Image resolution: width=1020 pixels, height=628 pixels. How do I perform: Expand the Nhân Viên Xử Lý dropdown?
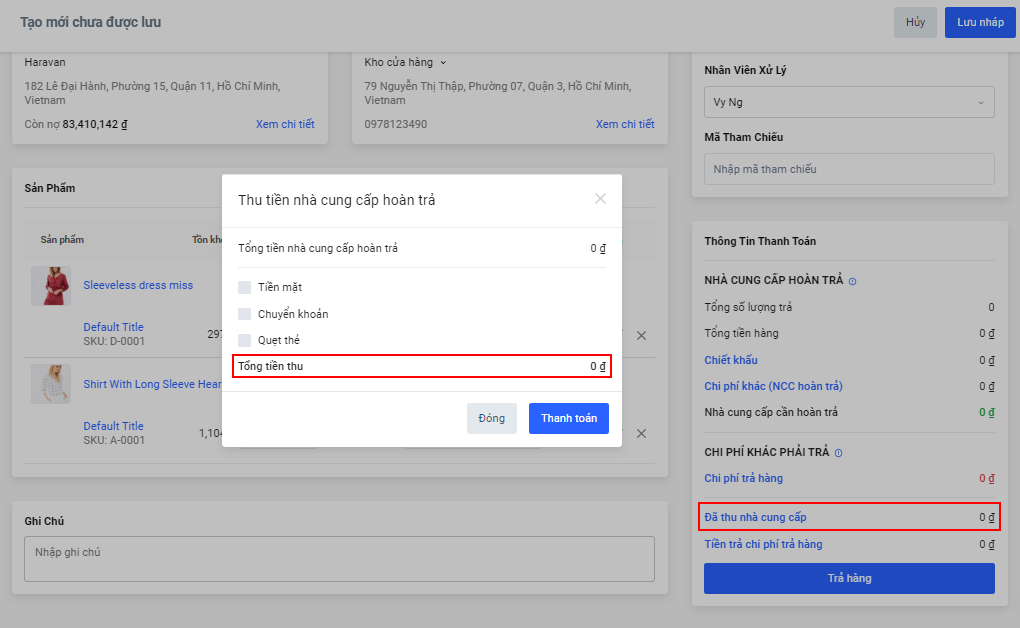coord(849,102)
